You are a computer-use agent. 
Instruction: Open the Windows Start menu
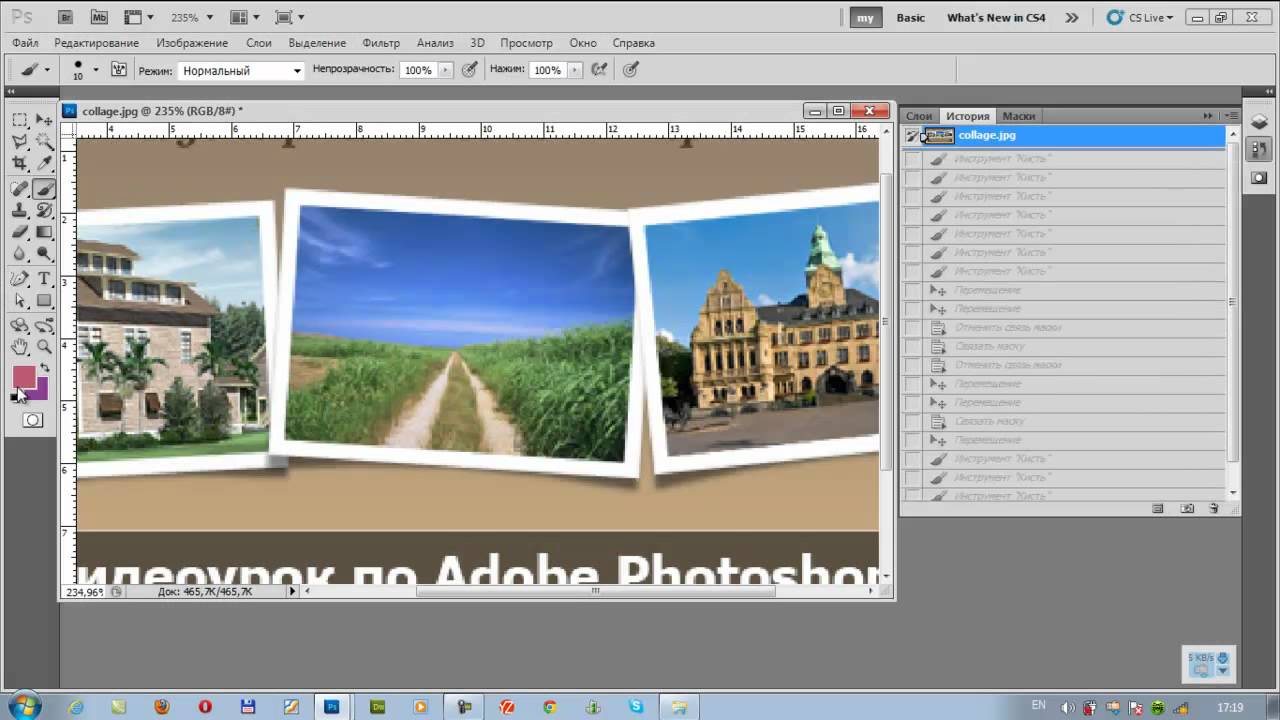(24, 706)
